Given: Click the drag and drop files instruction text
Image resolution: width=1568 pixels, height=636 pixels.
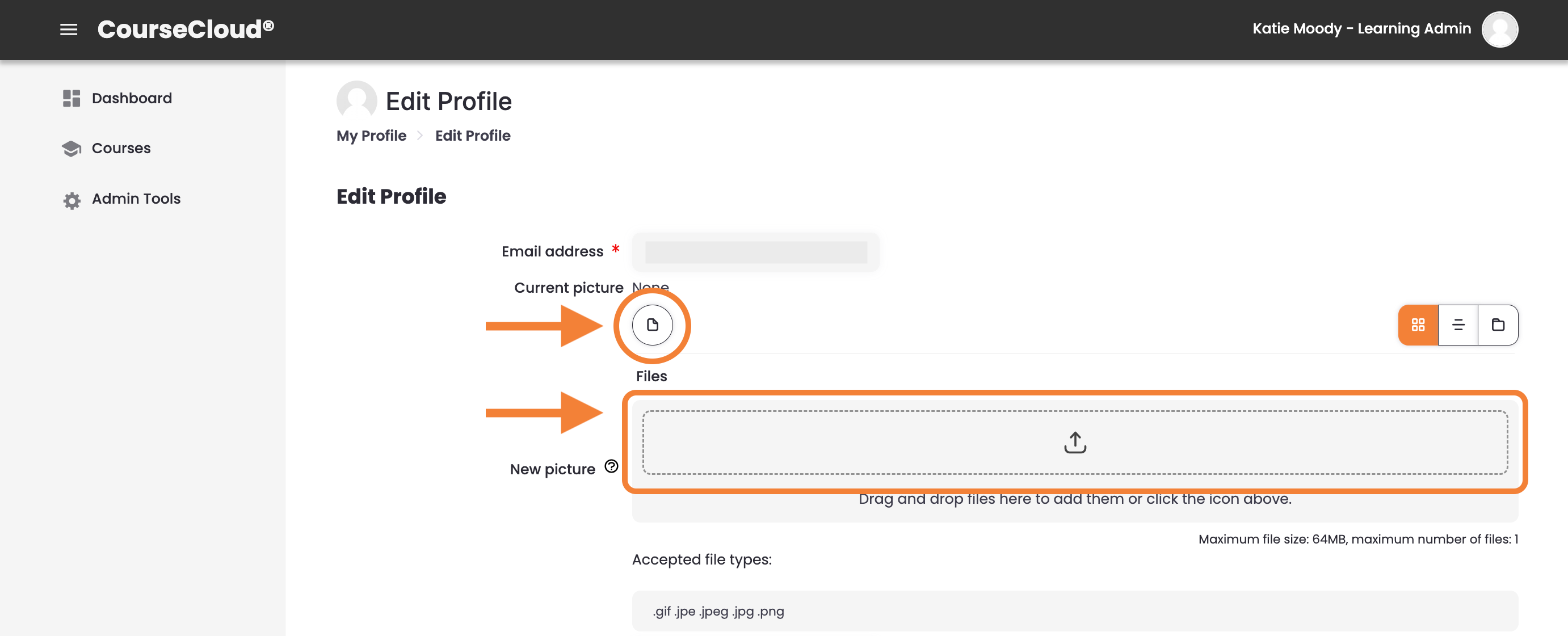Looking at the screenshot, I should pyautogui.click(x=1075, y=500).
